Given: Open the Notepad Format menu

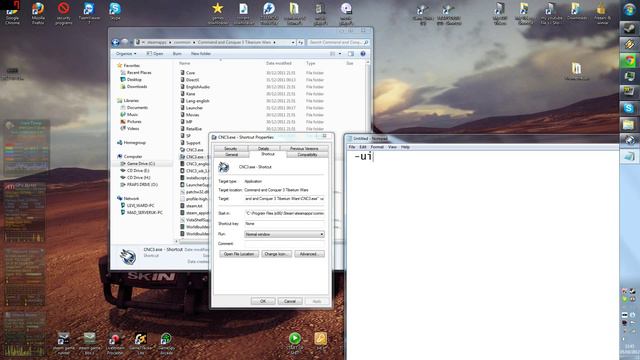Looking at the screenshot, I should point(377,147).
